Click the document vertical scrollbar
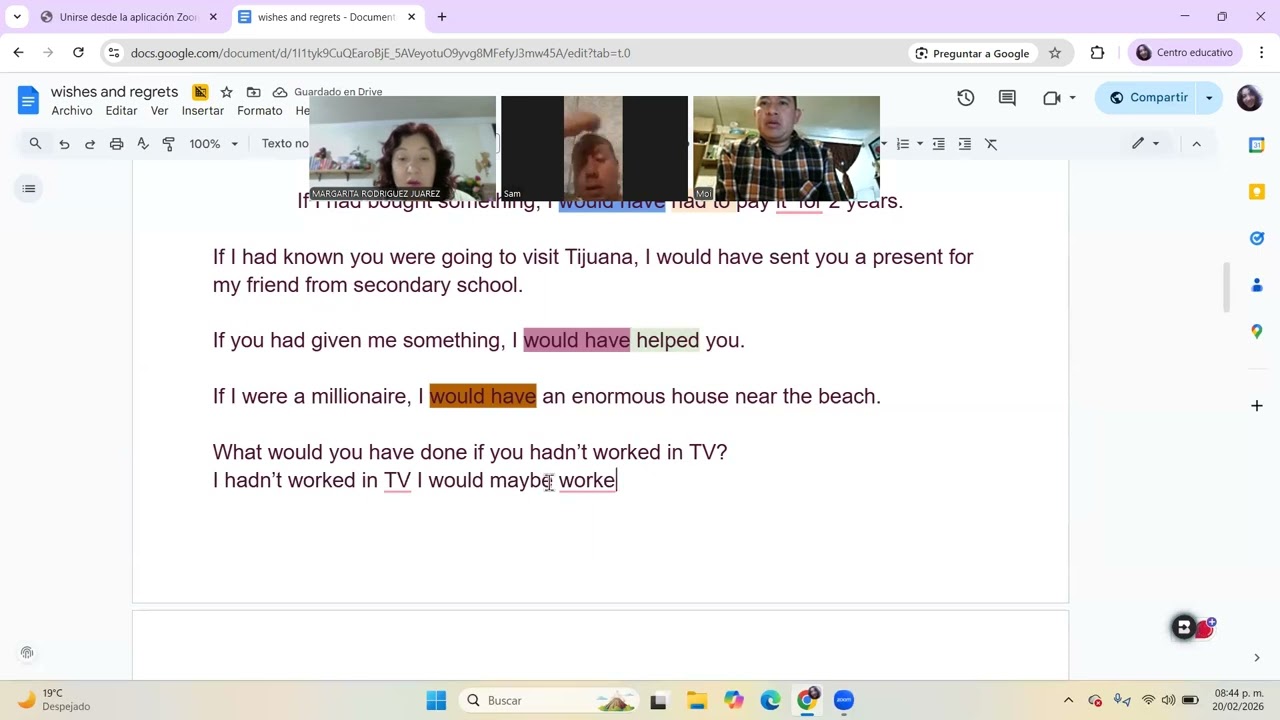 [1226, 287]
